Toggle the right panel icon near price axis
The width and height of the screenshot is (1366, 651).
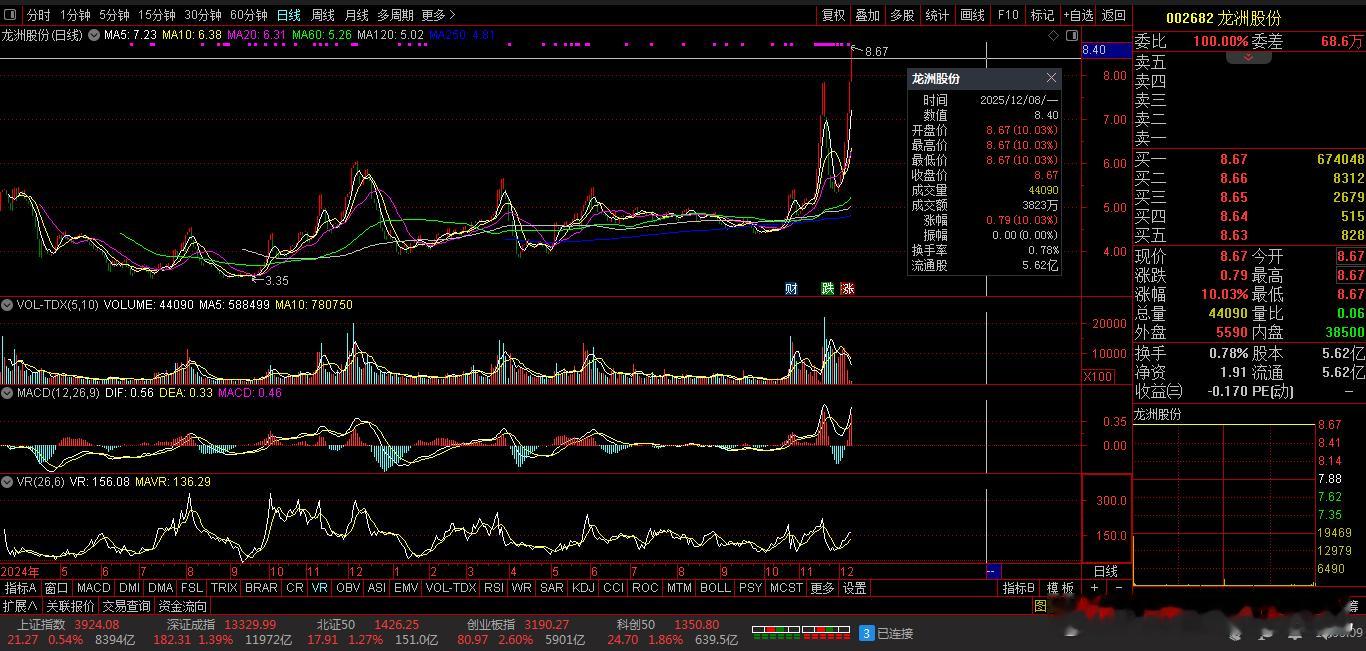(x=1070, y=35)
